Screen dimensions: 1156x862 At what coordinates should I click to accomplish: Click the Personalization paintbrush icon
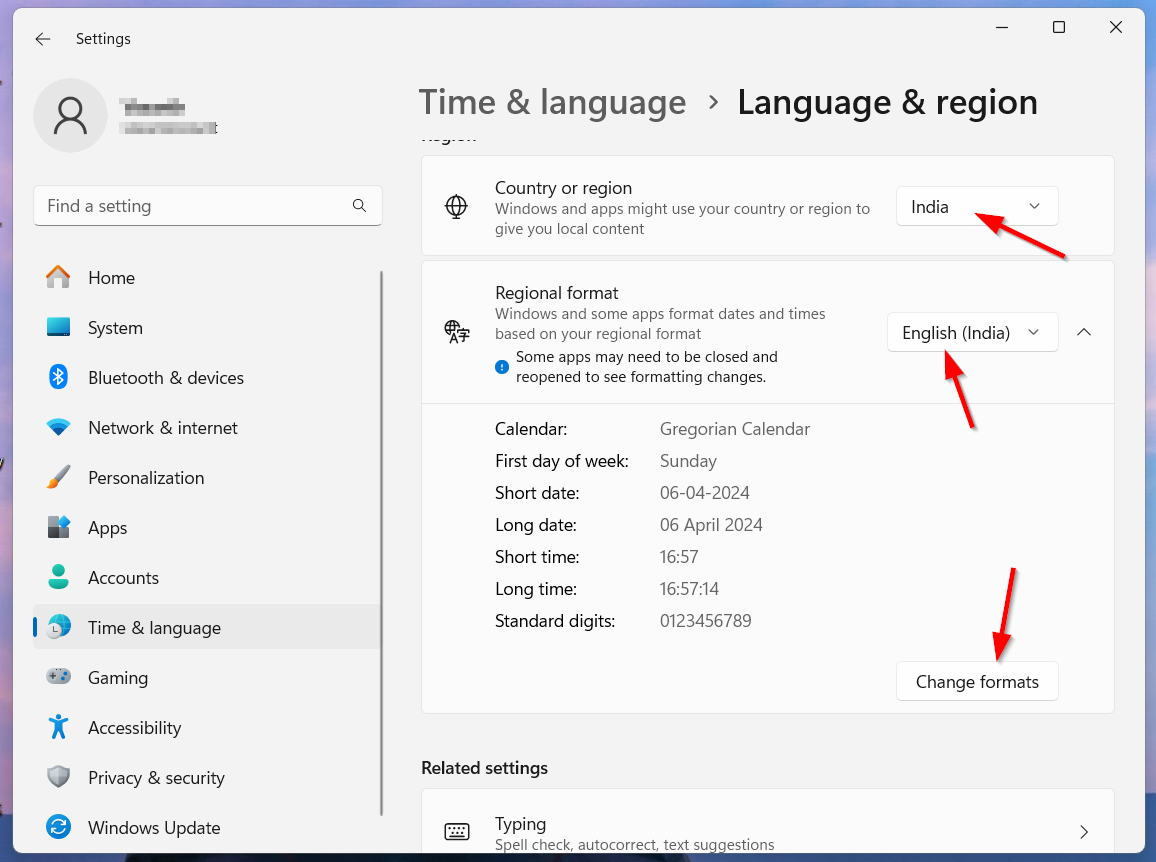(58, 477)
